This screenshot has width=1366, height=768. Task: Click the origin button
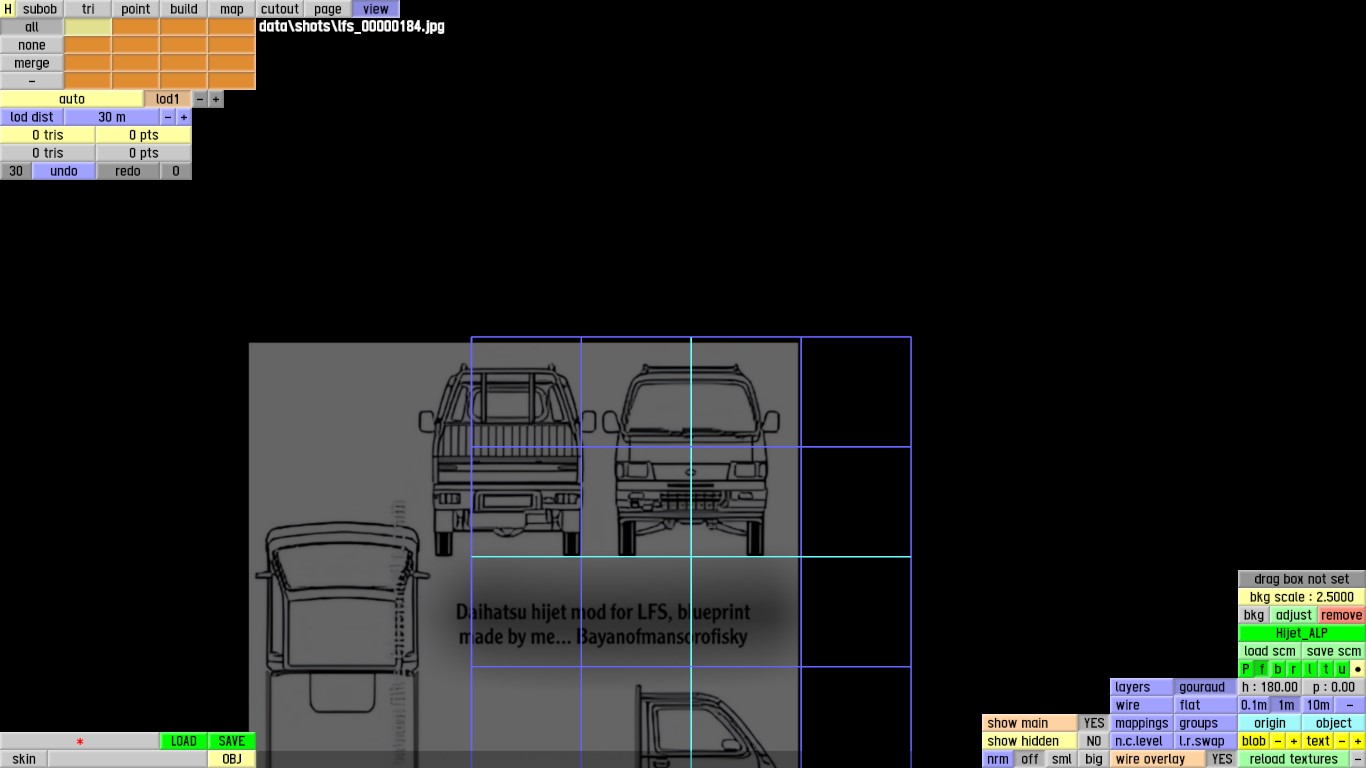pyautogui.click(x=1270, y=723)
